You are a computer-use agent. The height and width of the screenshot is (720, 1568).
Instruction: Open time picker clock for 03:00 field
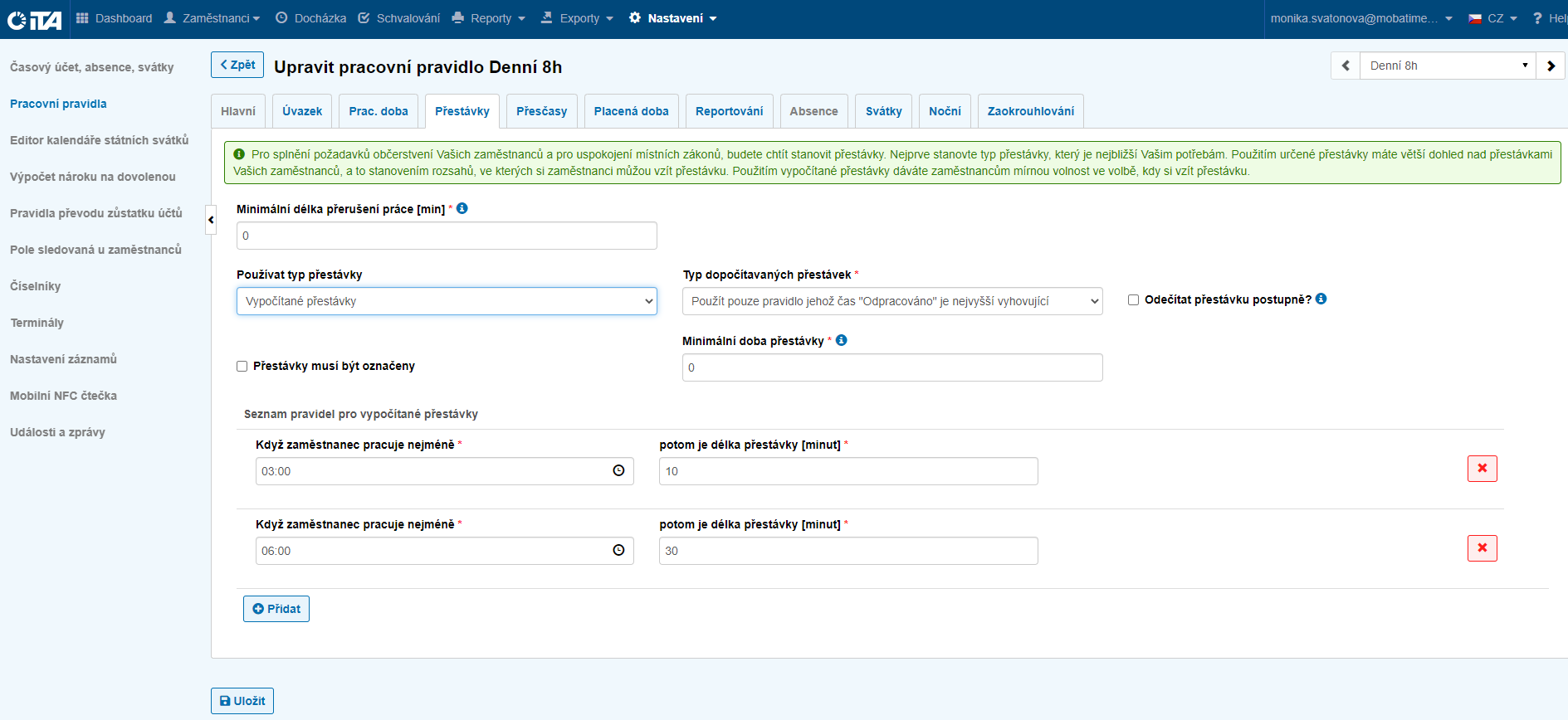click(618, 471)
